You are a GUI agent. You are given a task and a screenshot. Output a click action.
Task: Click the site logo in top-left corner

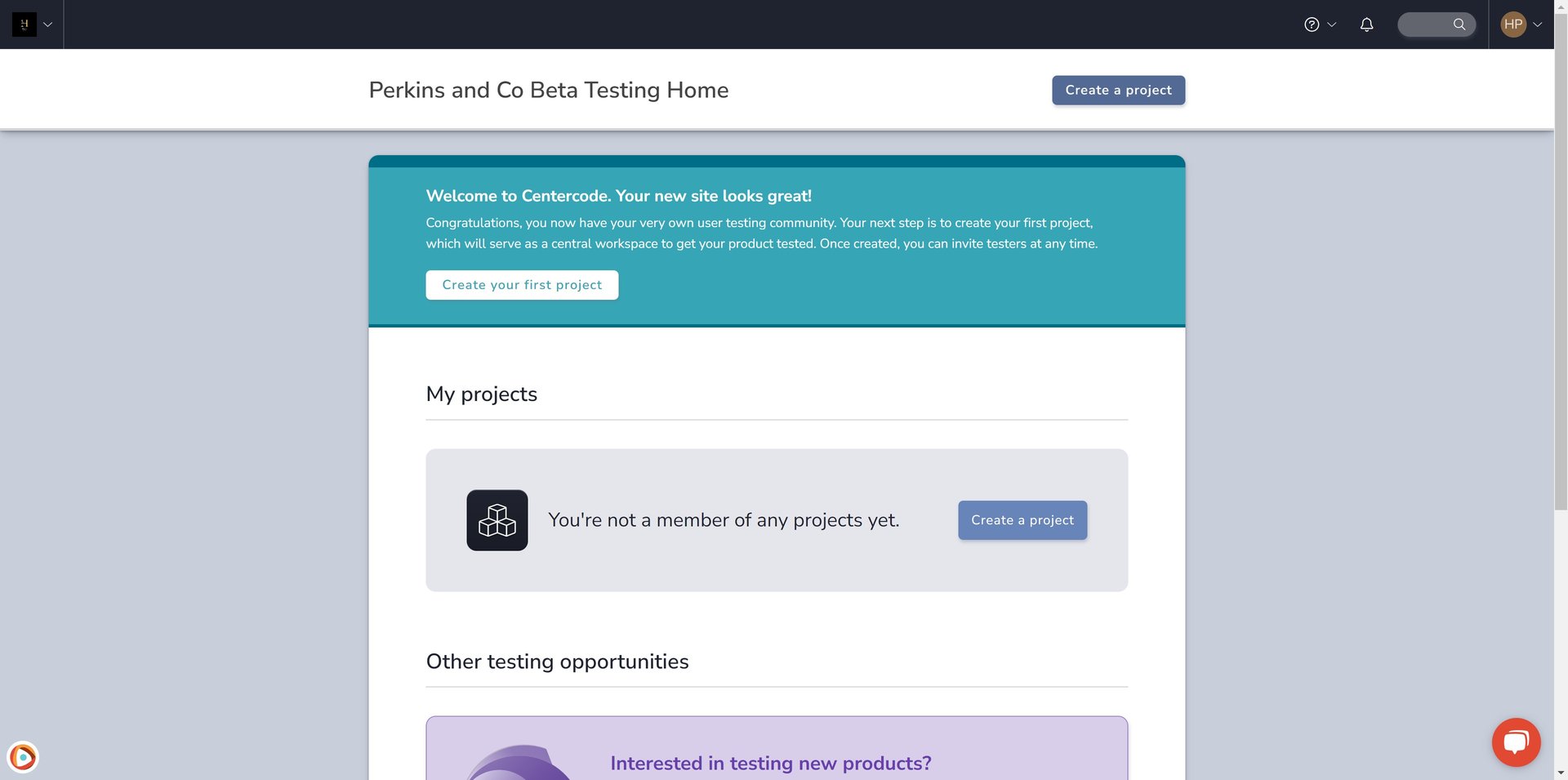pyautogui.click(x=24, y=25)
